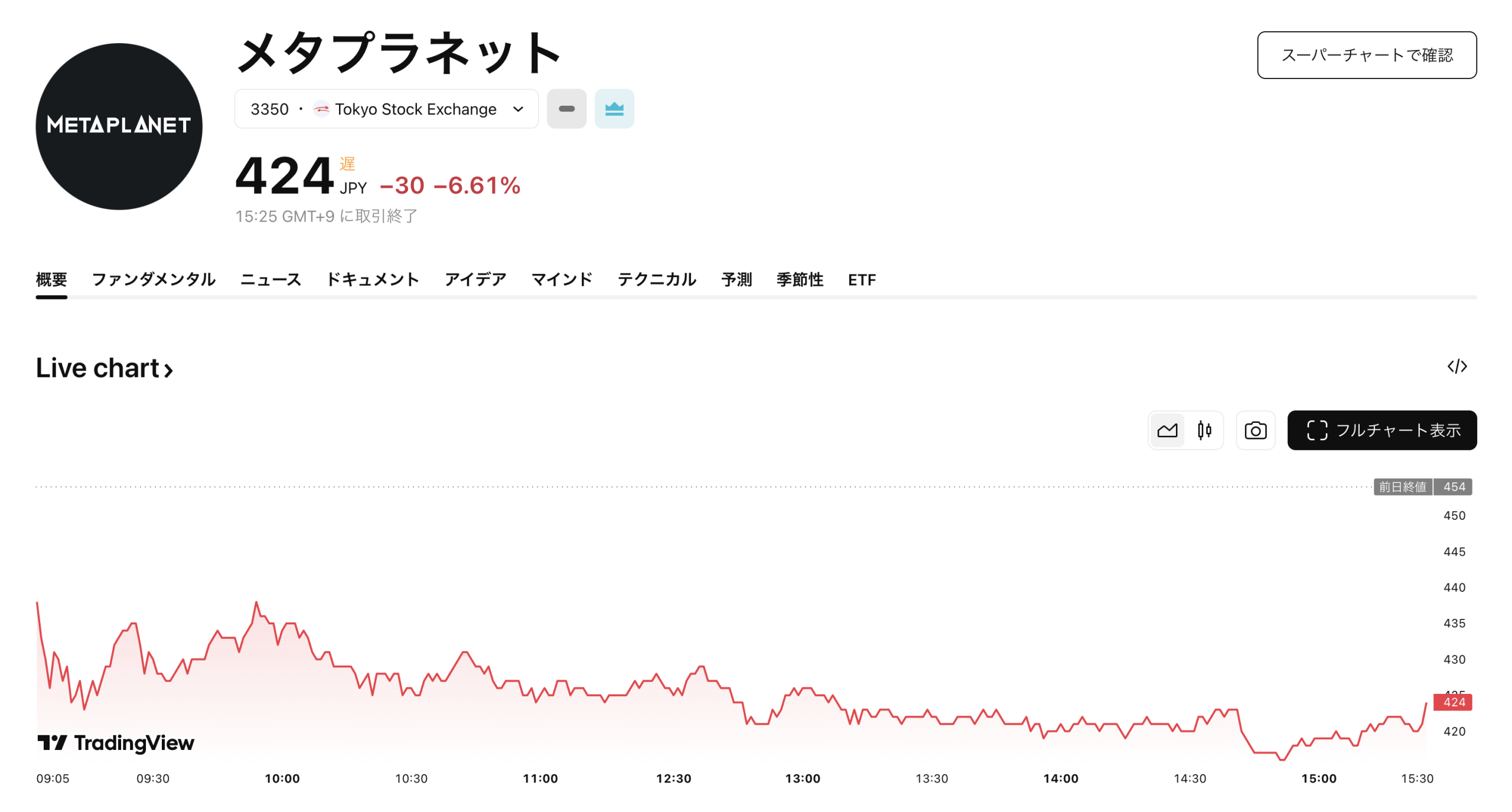
Task: Click the blue crown badge icon
Action: coord(614,109)
